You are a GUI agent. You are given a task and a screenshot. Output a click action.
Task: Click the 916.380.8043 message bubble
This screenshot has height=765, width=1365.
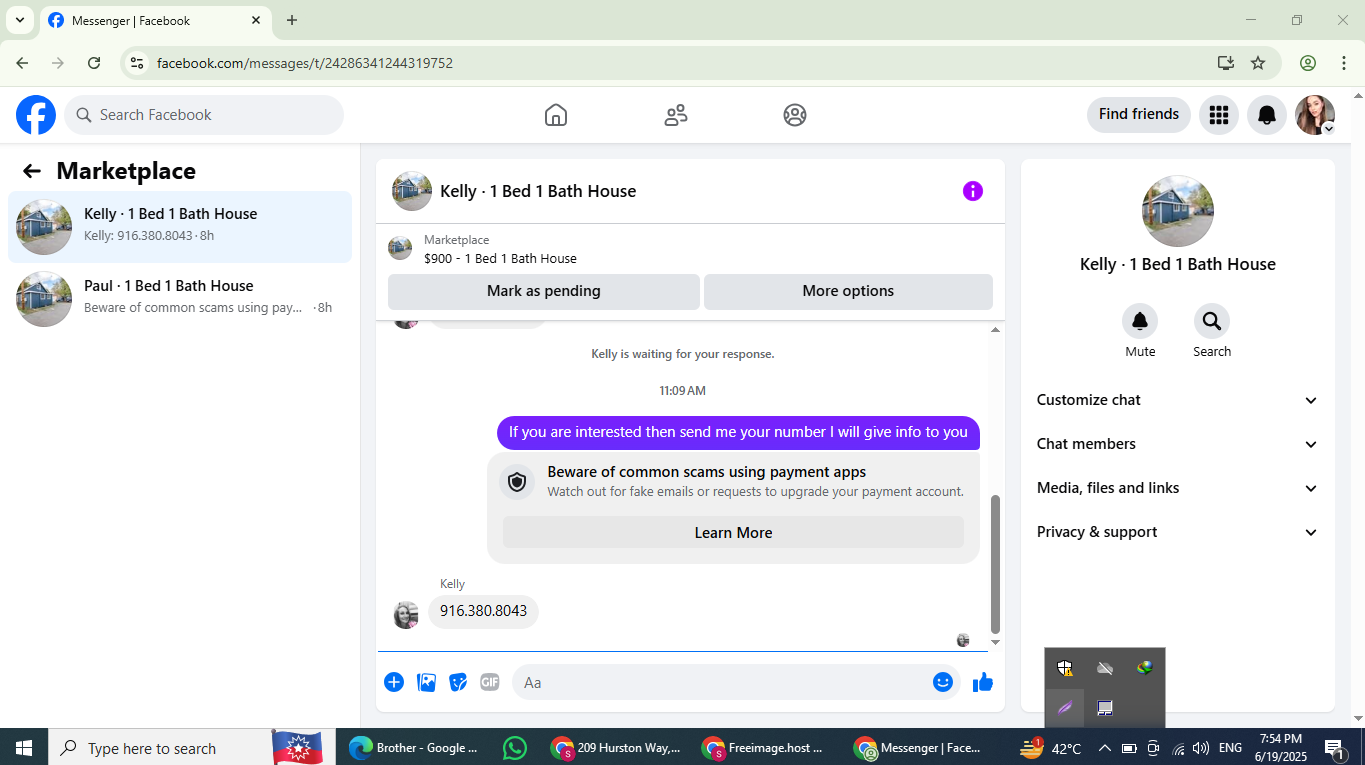point(483,611)
